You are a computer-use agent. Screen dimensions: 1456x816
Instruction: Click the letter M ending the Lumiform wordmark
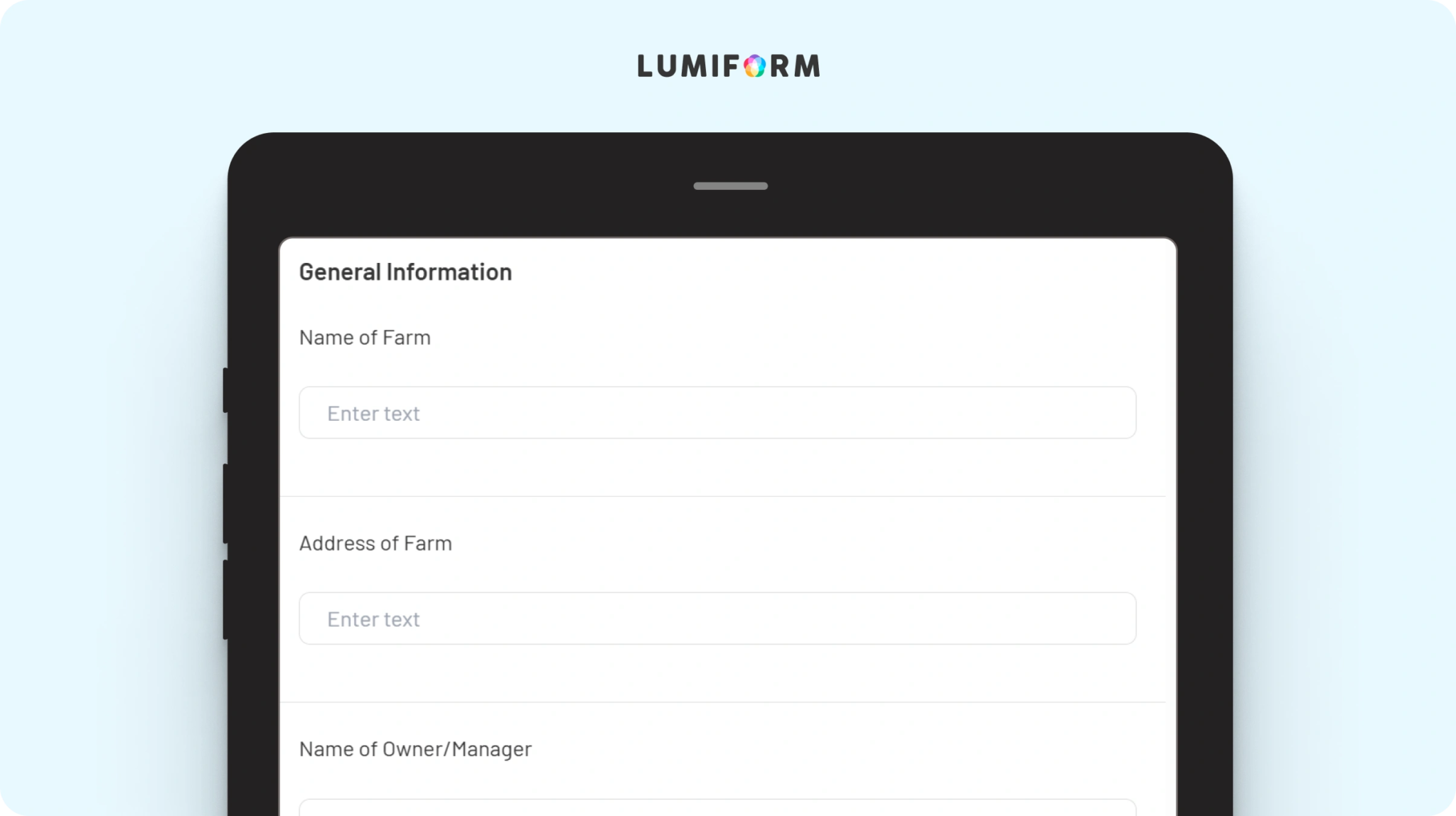coord(807,66)
